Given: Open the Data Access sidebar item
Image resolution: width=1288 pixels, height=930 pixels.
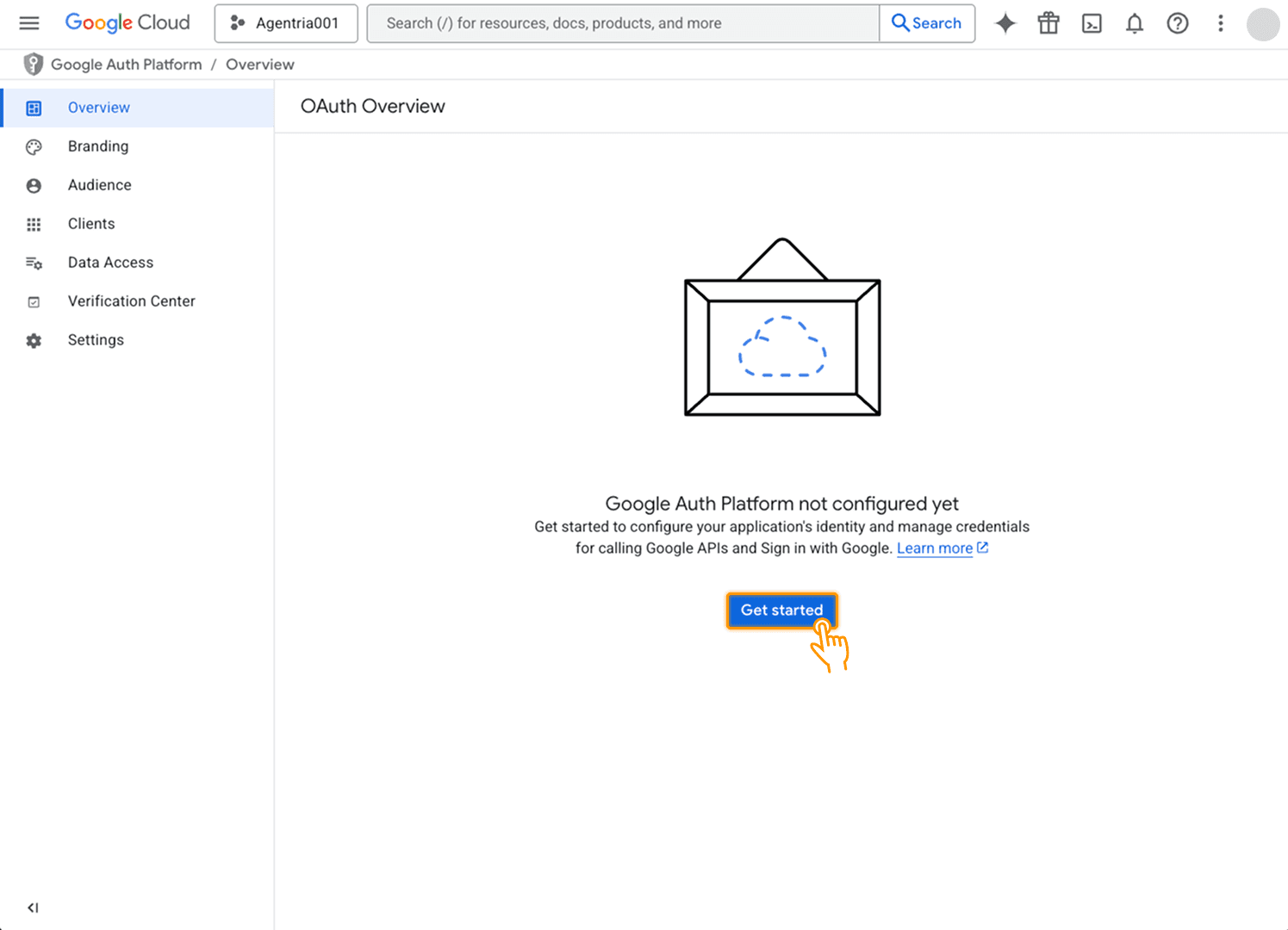Looking at the screenshot, I should tap(137, 263).
